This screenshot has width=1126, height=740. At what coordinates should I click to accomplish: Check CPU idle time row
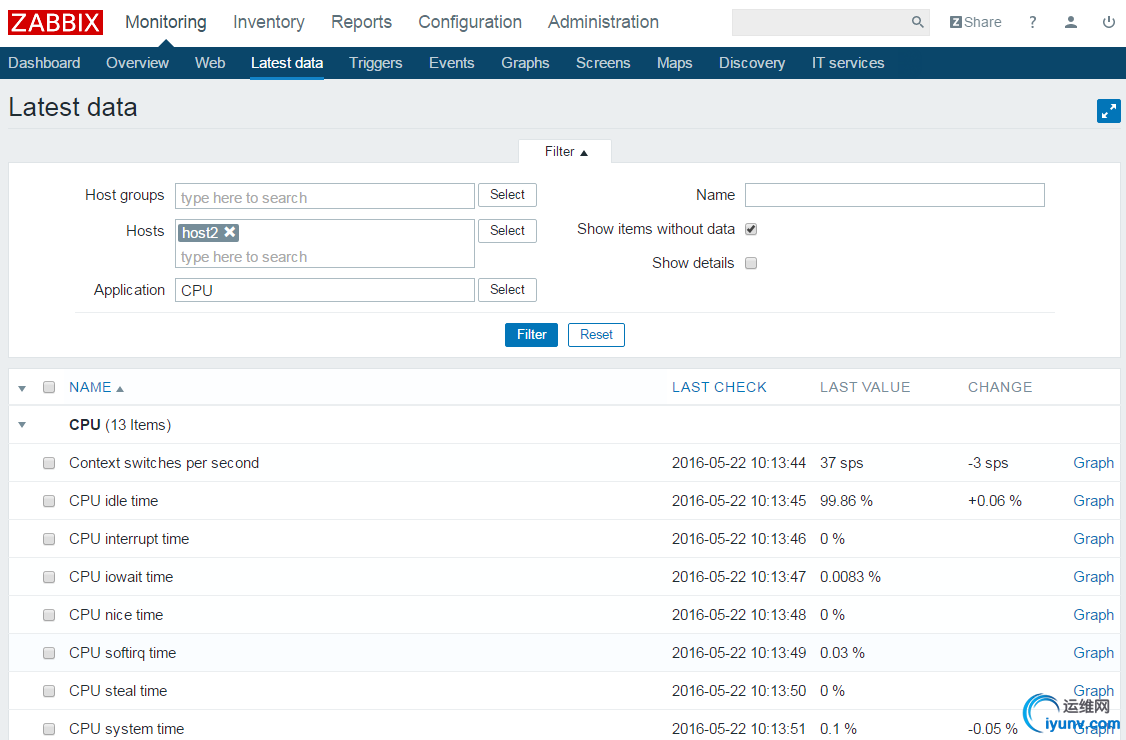pos(49,501)
